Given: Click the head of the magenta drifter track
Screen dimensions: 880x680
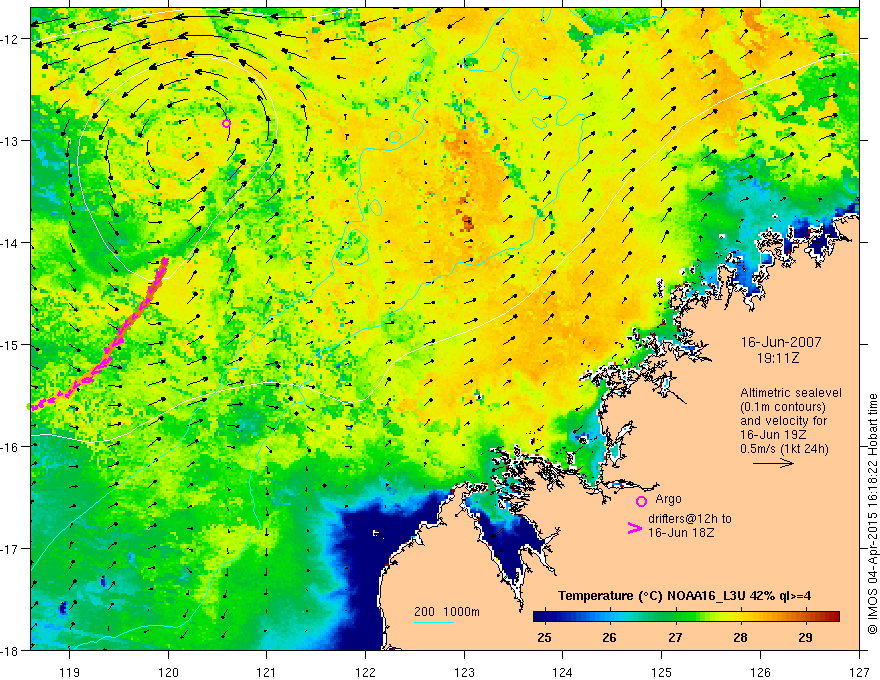Looking at the screenshot, I should pyautogui.click(x=165, y=261).
